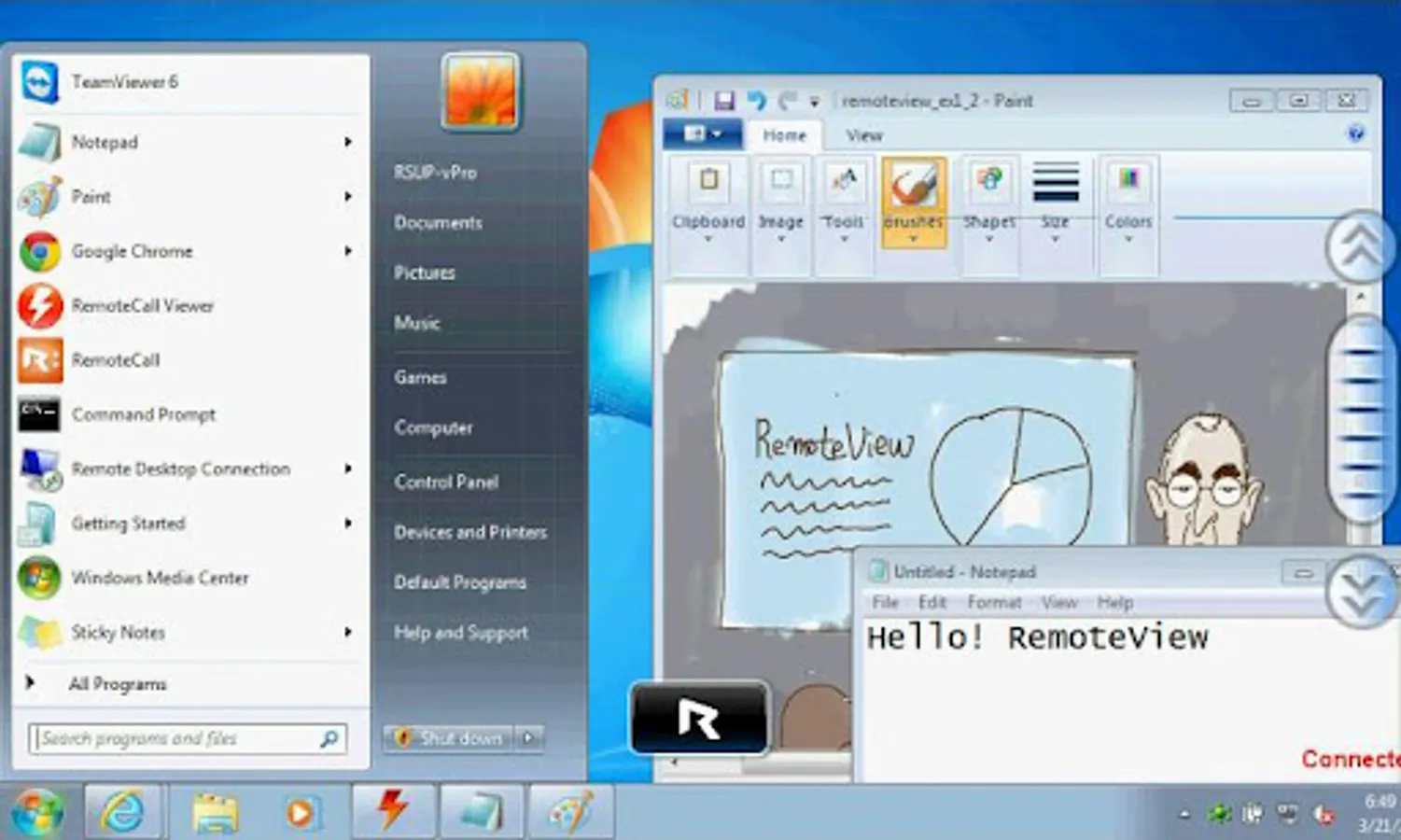The height and width of the screenshot is (840, 1401).
Task: Launch Windows Media Player from the taskbar
Action: tap(301, 812)
